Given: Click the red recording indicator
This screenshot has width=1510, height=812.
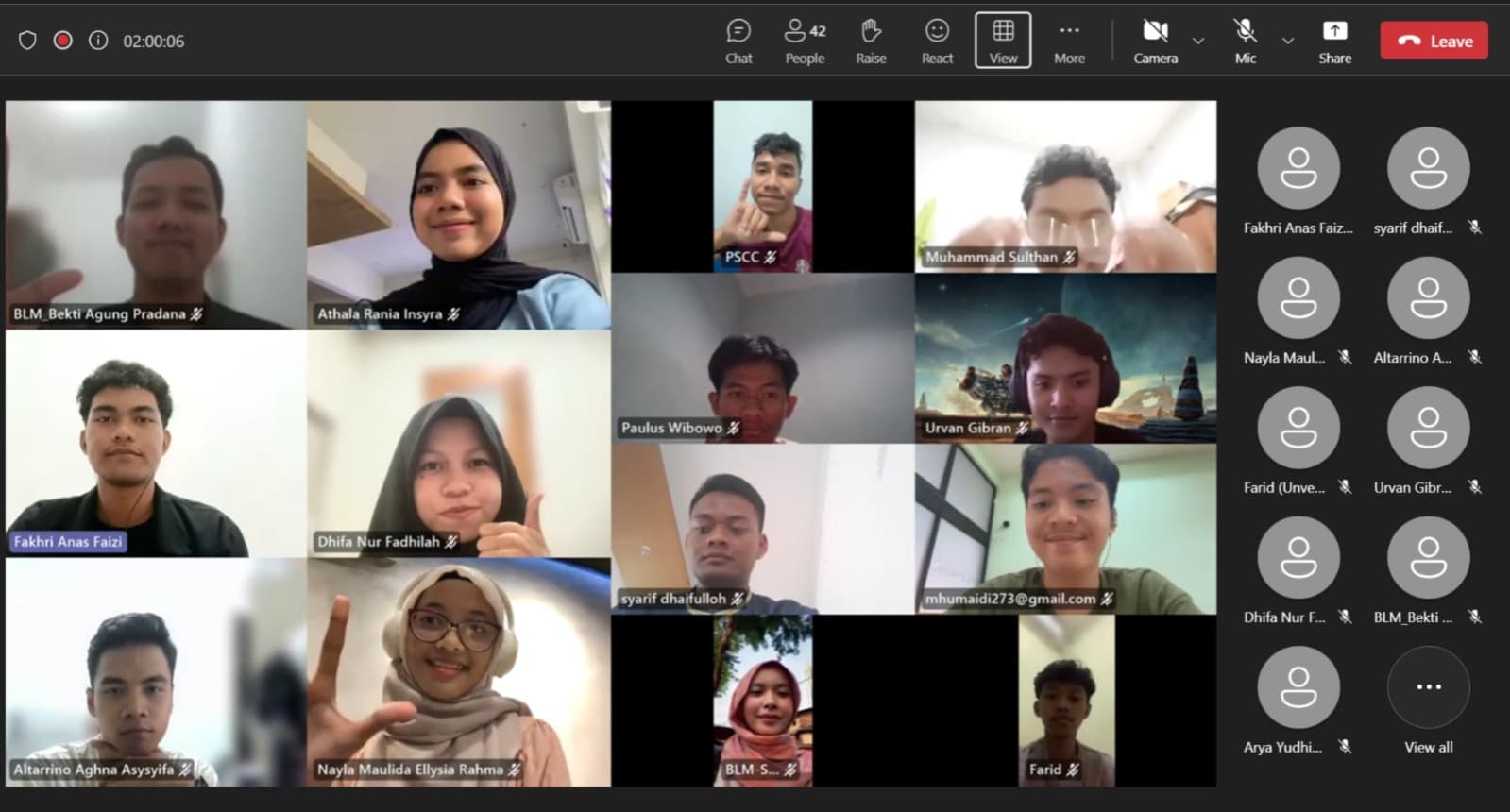Looking at the screenshot, I should pos(63,41).
